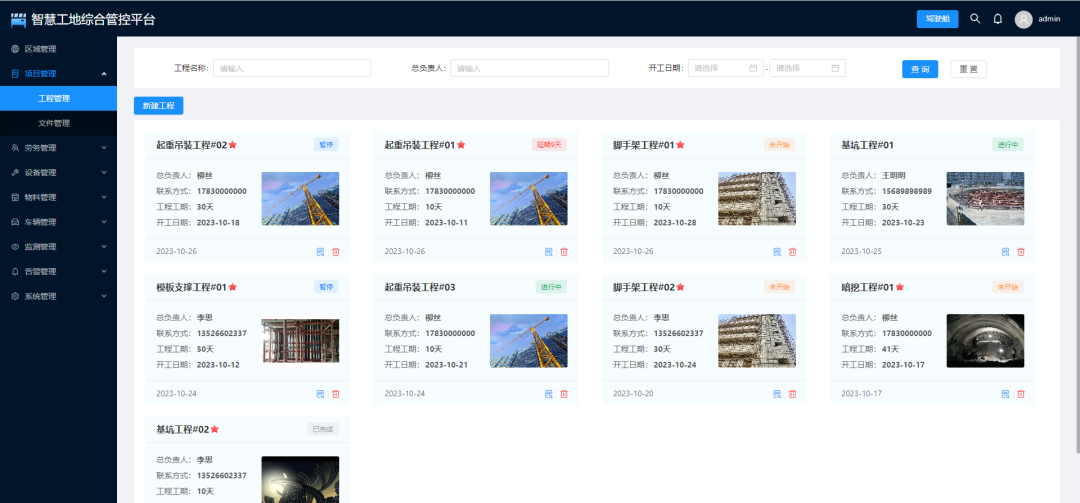The height and width of the screenshot is (503, 1080).
Task: Click the star on 暗挖工程#01
Action: tap(900, 287)
